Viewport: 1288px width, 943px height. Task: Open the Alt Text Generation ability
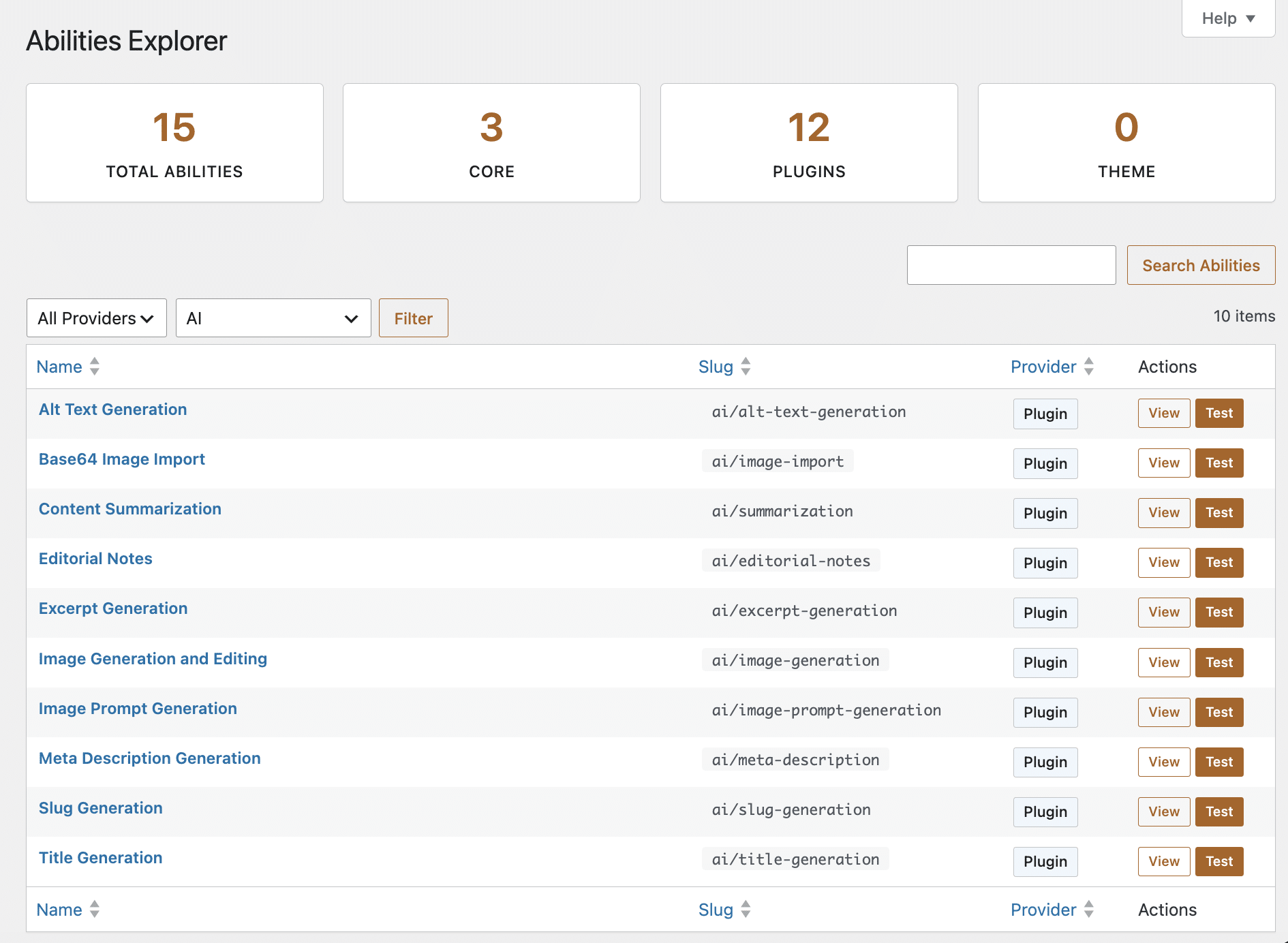[x=113, y=409]
